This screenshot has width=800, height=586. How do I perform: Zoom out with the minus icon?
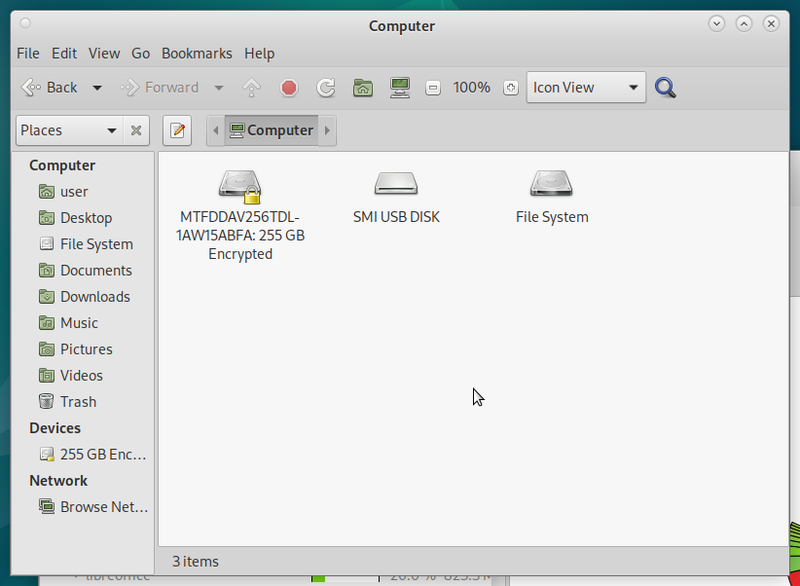pos(432,87)
